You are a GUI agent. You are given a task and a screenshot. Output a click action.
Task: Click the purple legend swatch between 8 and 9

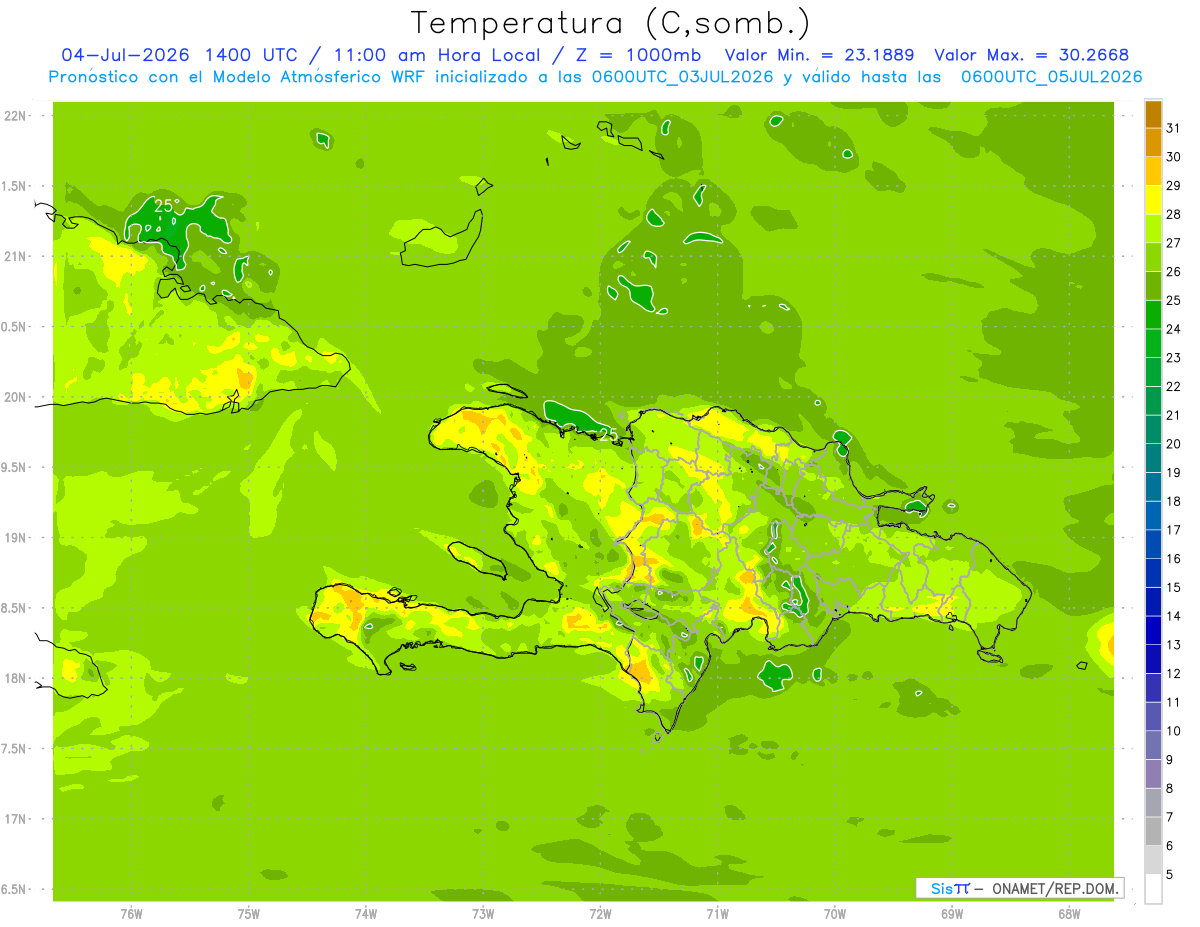(x=1153, y=774)
